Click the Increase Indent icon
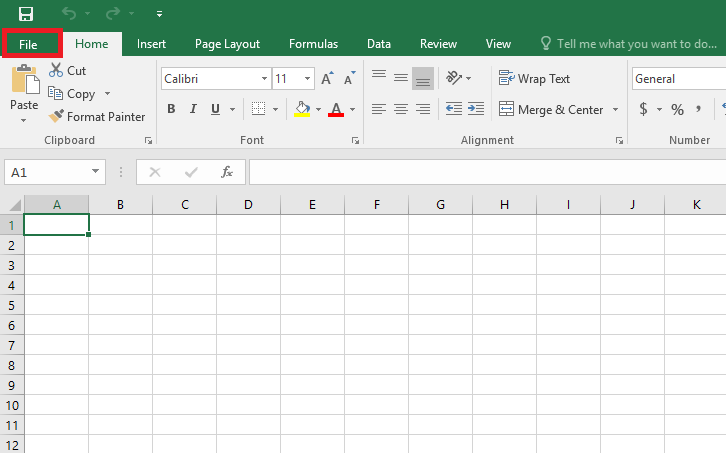Image resolution: width=726 pixels, height=453 pixels. (476, 109)
